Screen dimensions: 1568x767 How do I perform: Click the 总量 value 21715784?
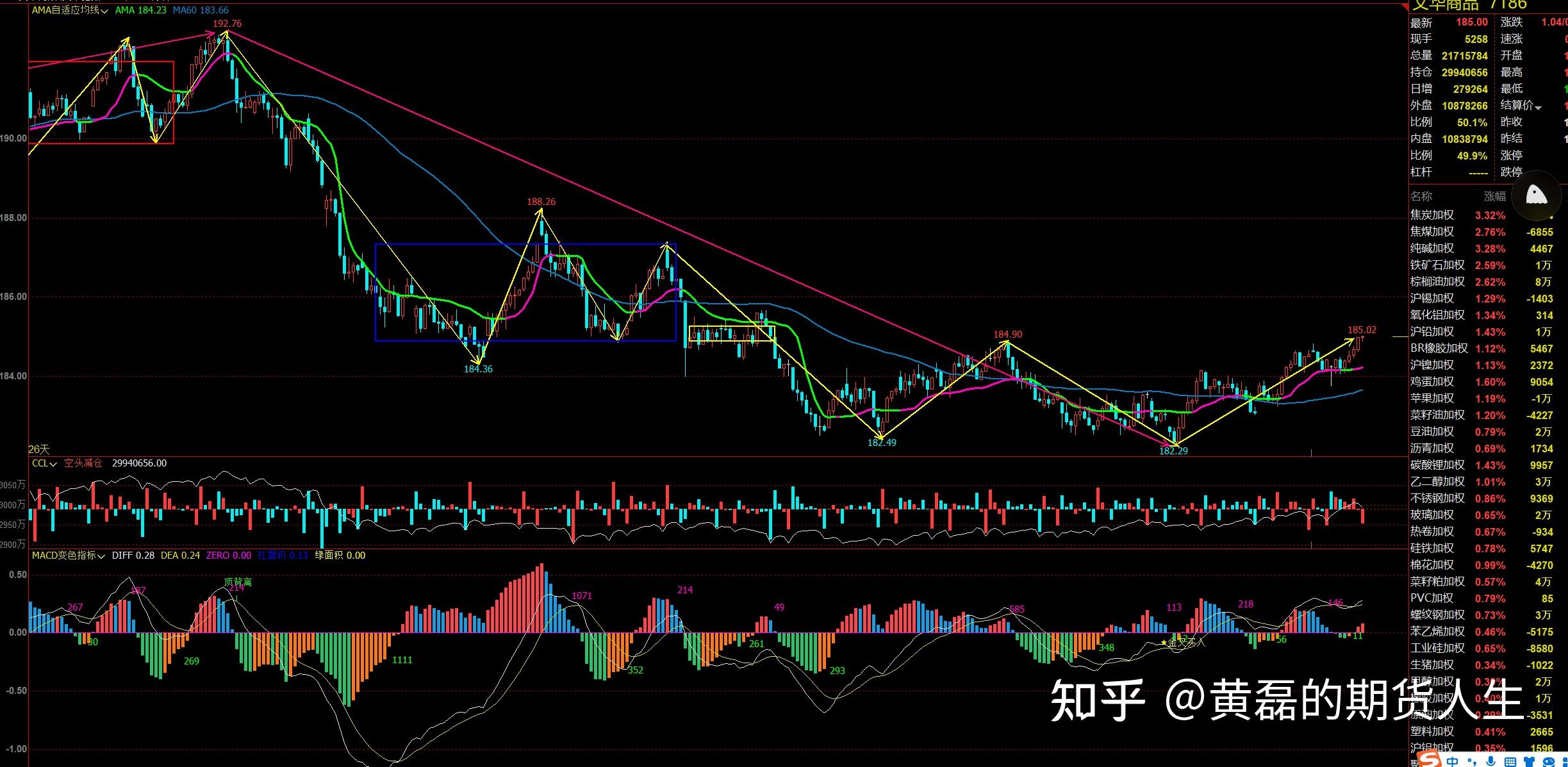click(x=1465, y=56)
